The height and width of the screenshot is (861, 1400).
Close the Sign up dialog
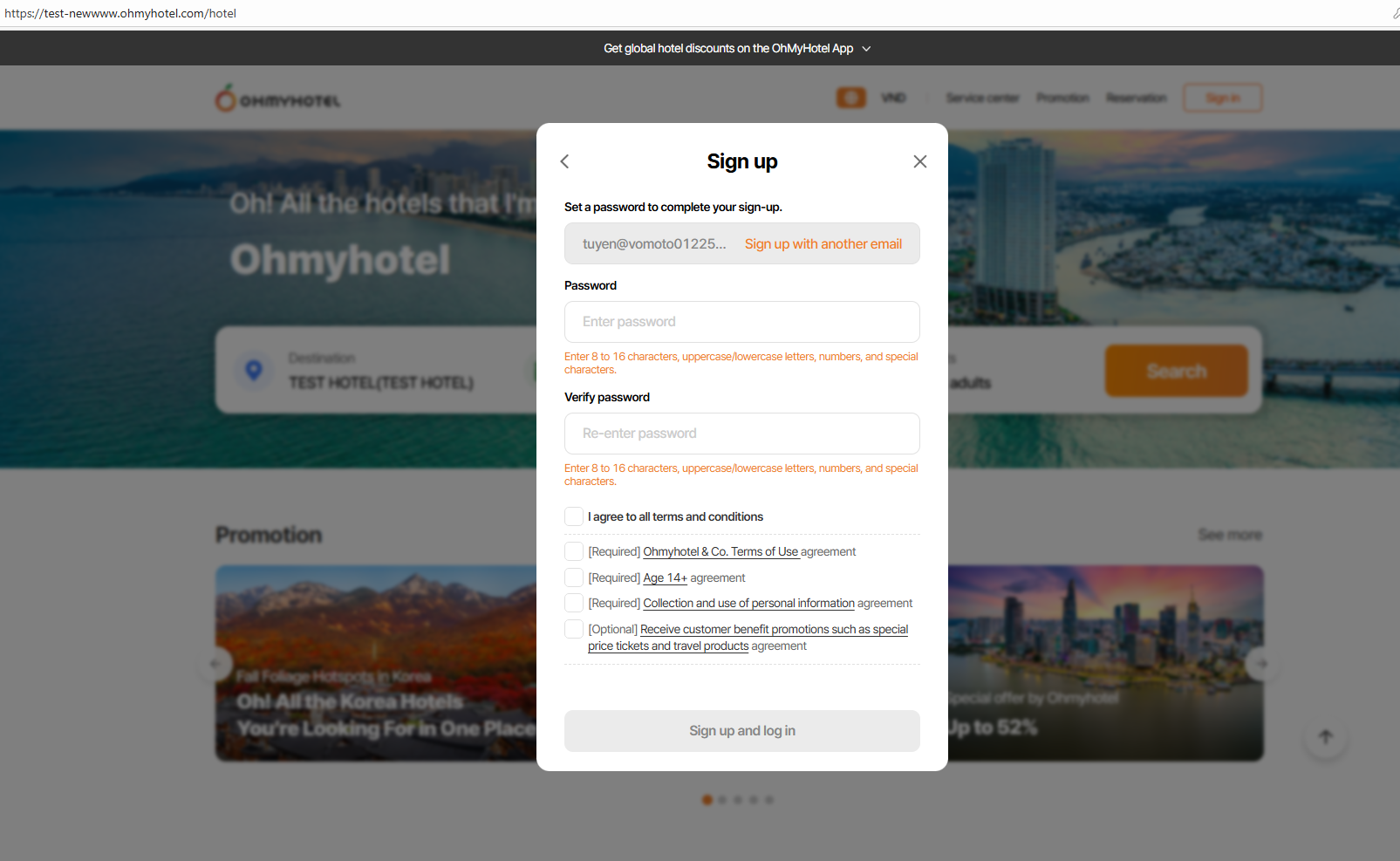919,161
